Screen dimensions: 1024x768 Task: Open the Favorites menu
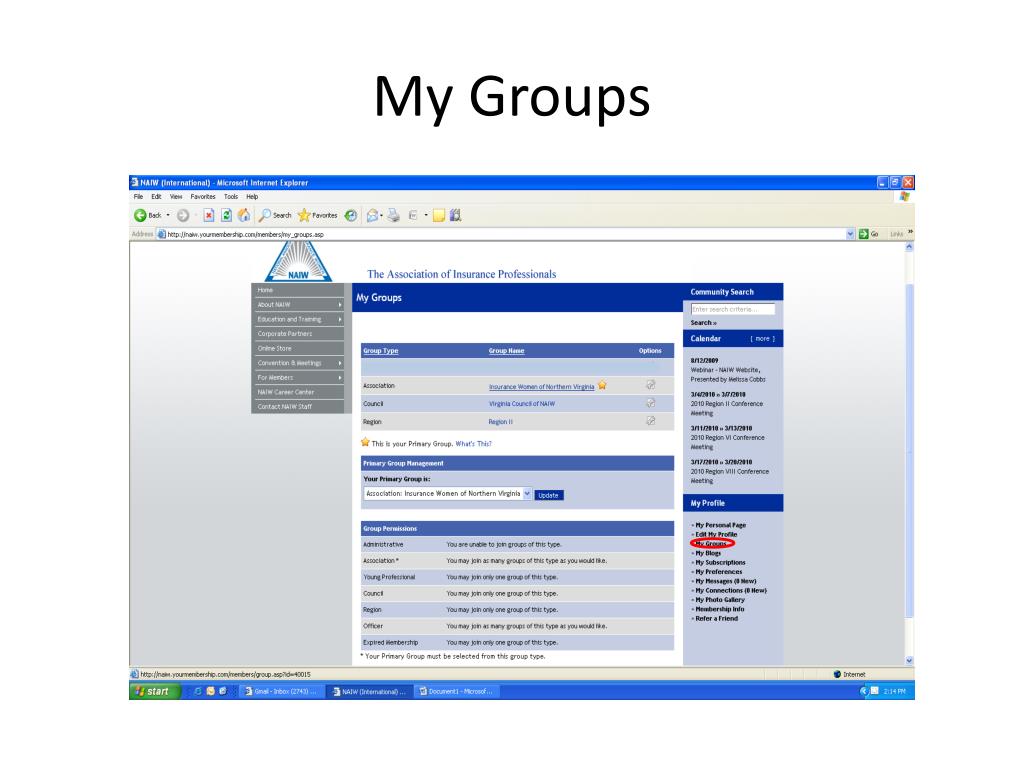[x=203, y=197]
